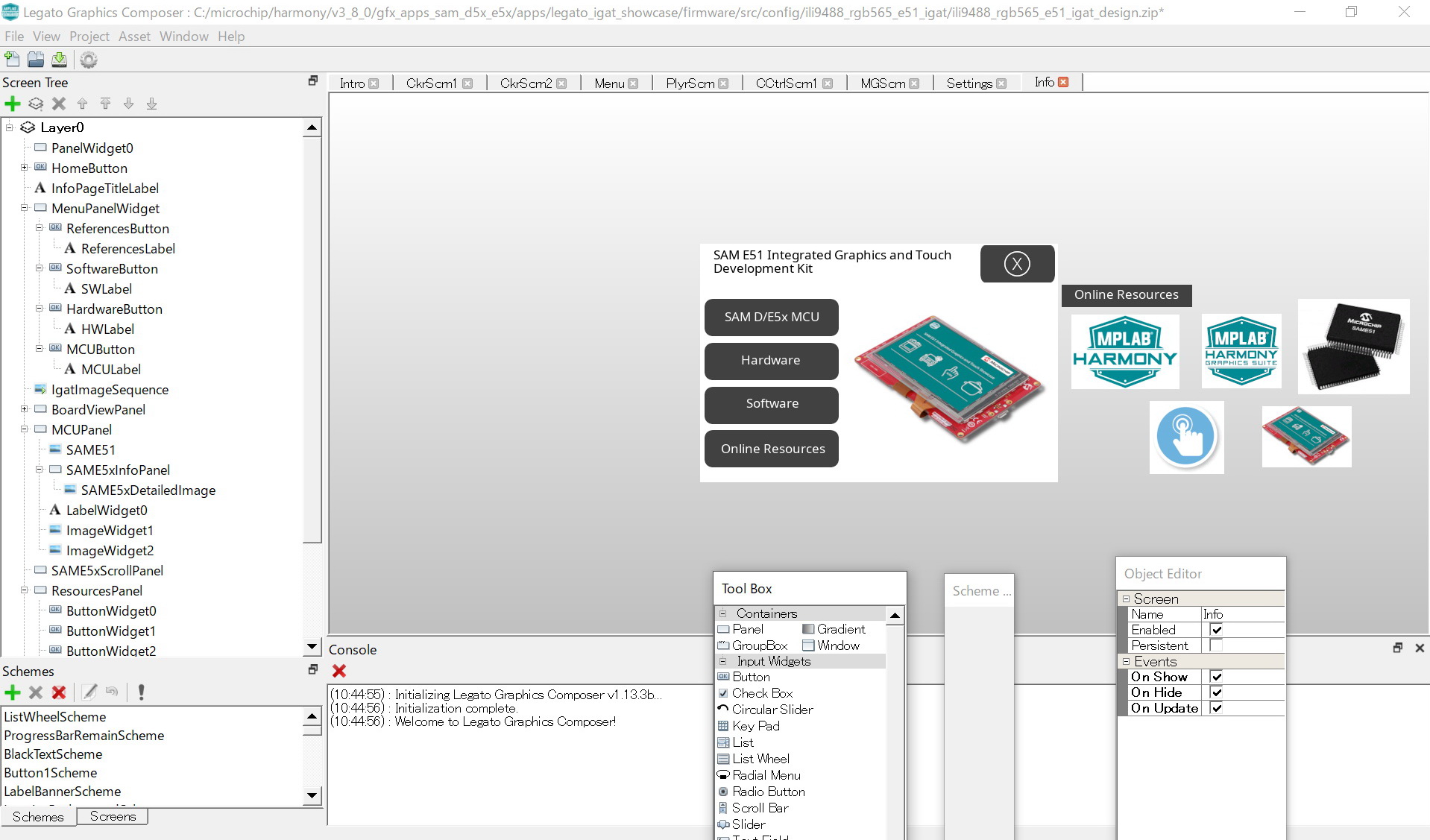Clear console with red X icon
1430x840 pixels.
point(339,671)
